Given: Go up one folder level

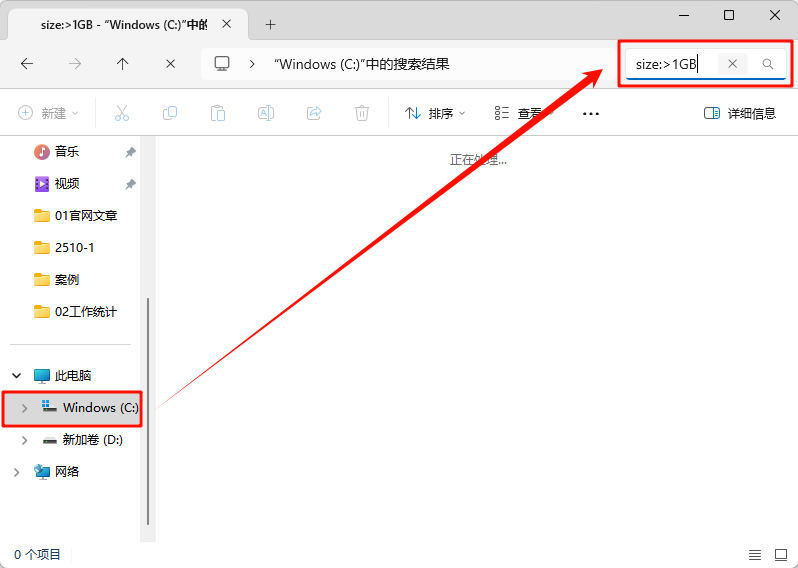Looking at the screenshot, I should pyautogui.click(x=123, y=64).
